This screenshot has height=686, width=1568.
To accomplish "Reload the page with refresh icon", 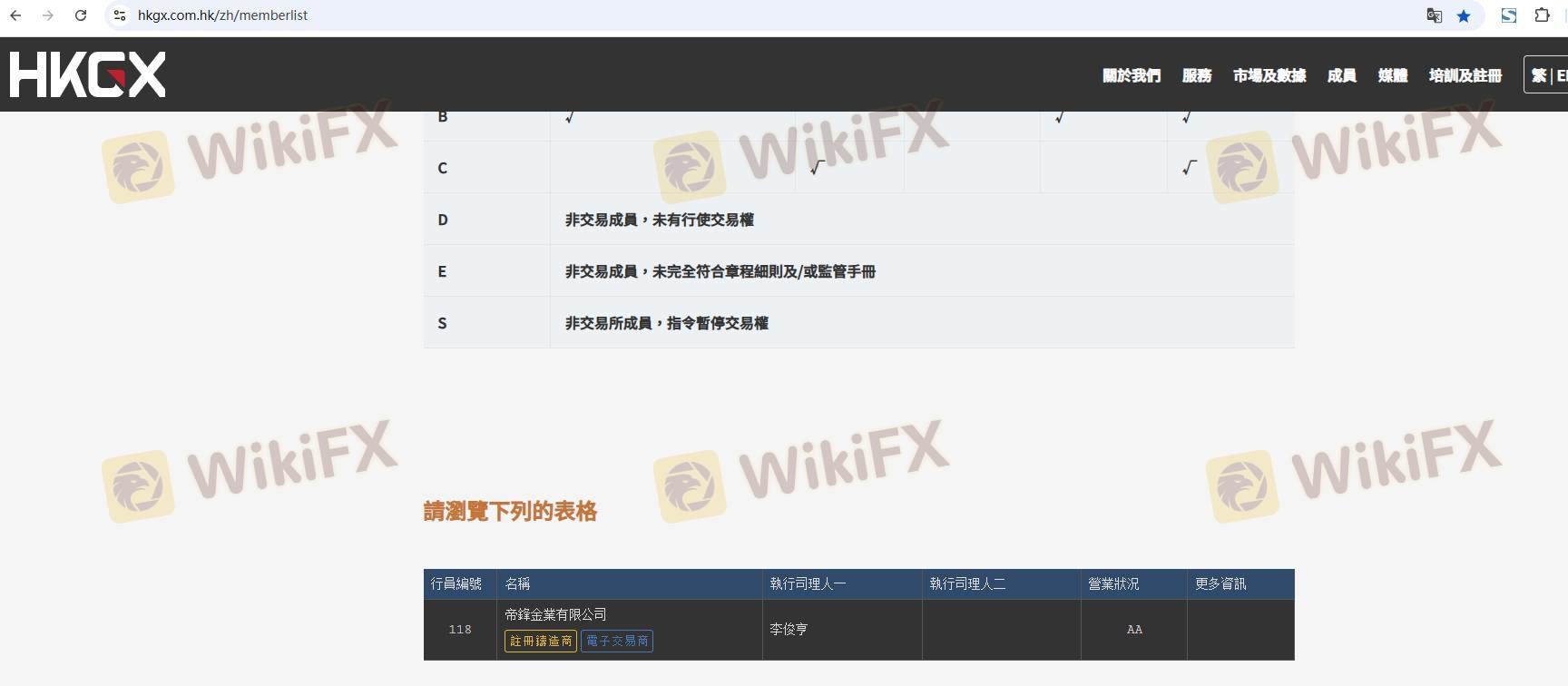I will point(81,15).
